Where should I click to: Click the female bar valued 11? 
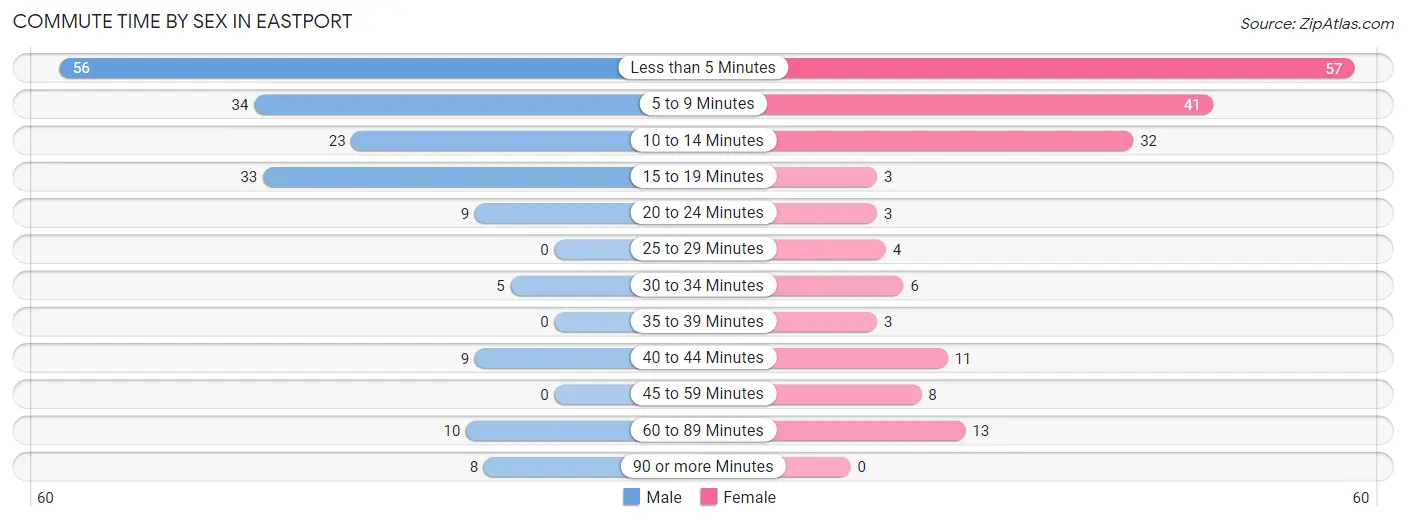click(x=862, y=358)
